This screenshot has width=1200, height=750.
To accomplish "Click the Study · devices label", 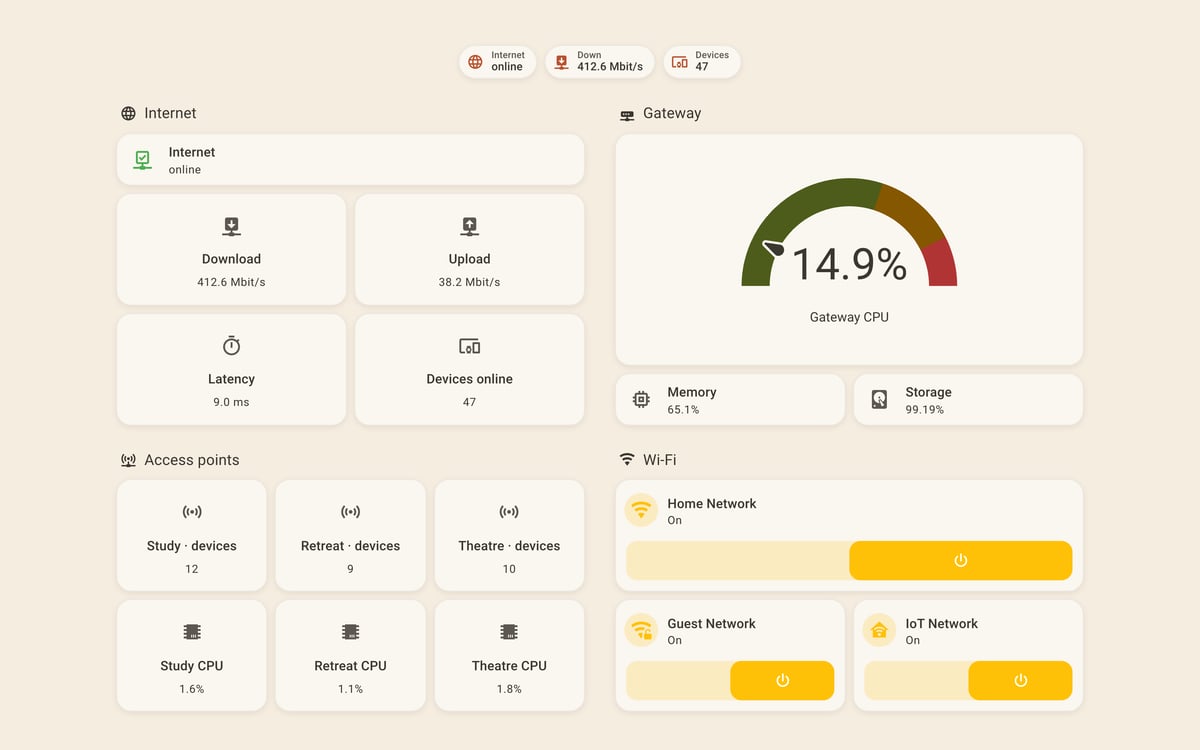I will tap(192, 546).
